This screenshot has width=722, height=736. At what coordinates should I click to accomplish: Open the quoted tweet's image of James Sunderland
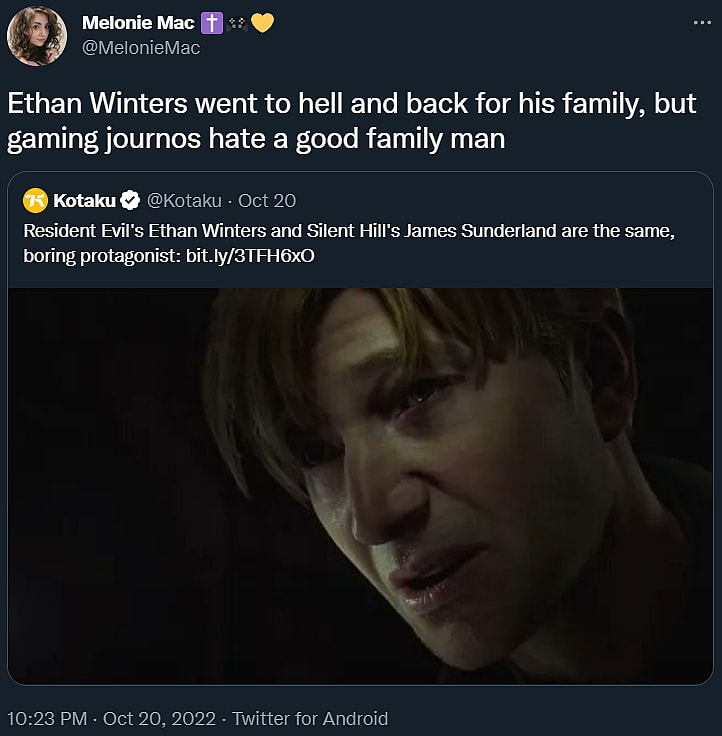point(360,485)
